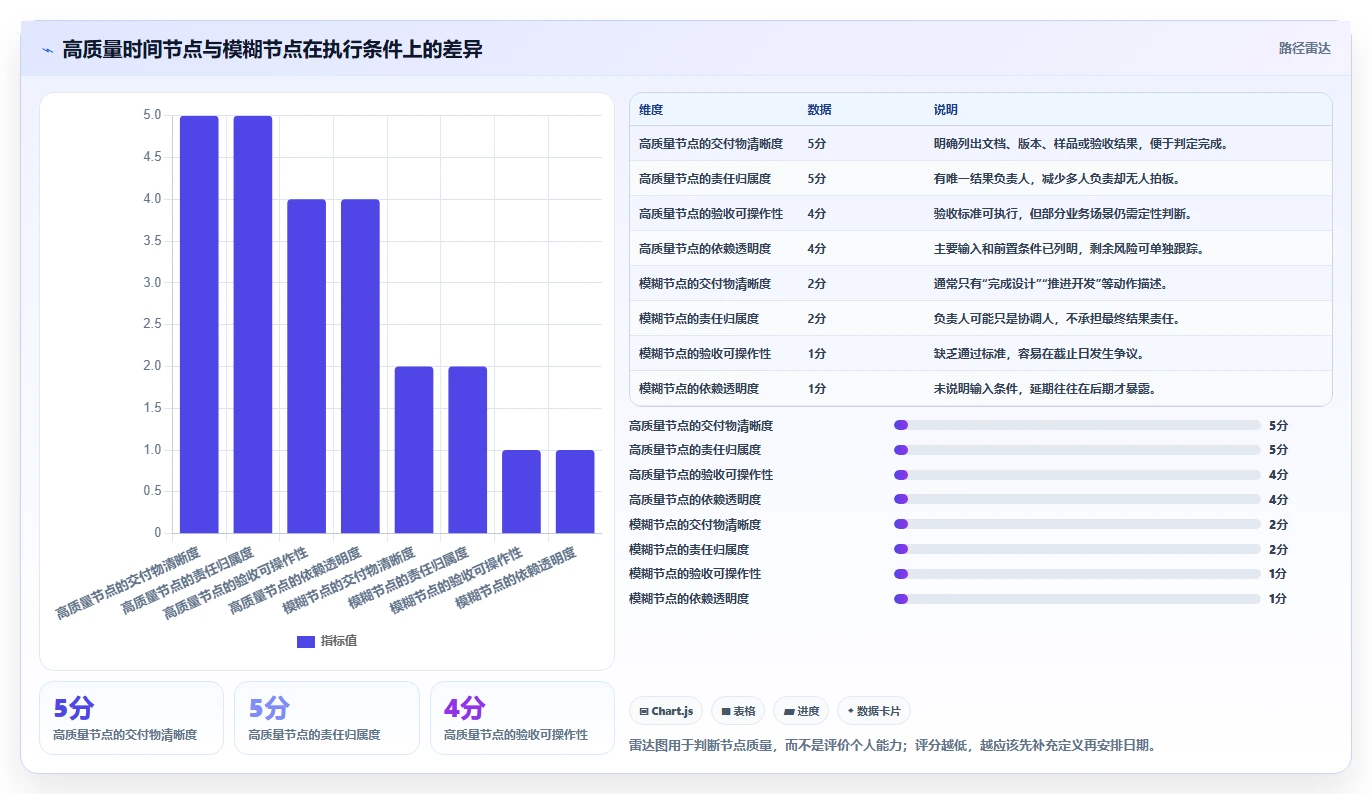This screenshot has height=794, width=1372.
Task: Click progress bar of 模糊节点的责任归属度
Action: (x=1077, y=549)
